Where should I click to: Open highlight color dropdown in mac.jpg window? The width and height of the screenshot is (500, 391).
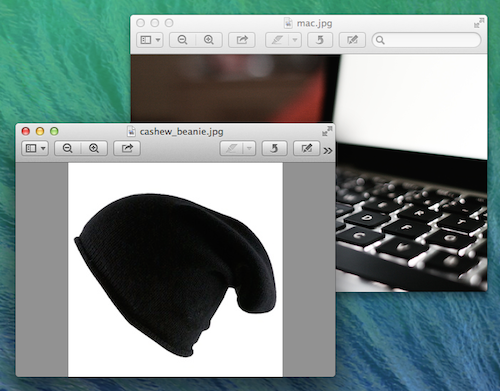295,40
